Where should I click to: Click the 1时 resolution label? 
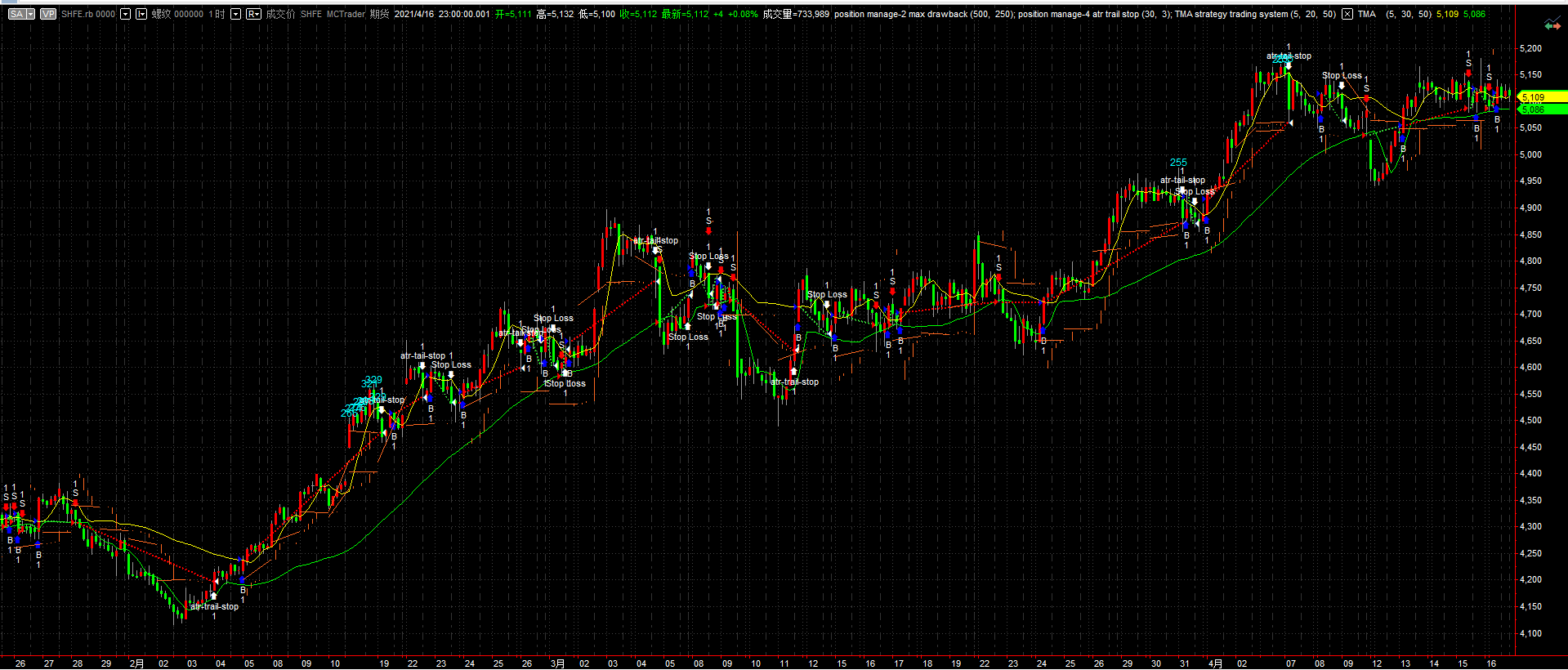217,14
